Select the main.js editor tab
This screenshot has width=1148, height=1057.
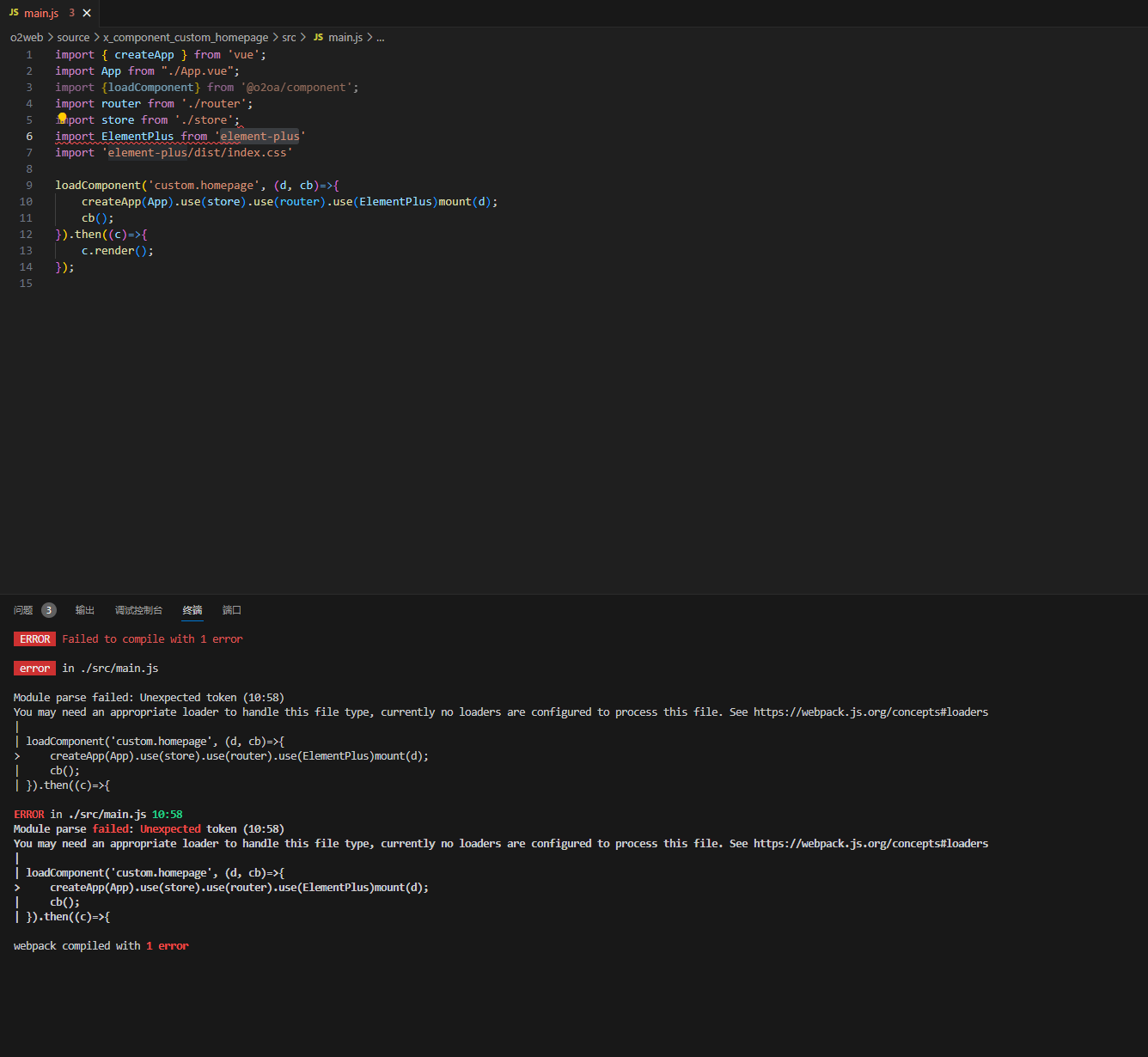click(41, 13)
